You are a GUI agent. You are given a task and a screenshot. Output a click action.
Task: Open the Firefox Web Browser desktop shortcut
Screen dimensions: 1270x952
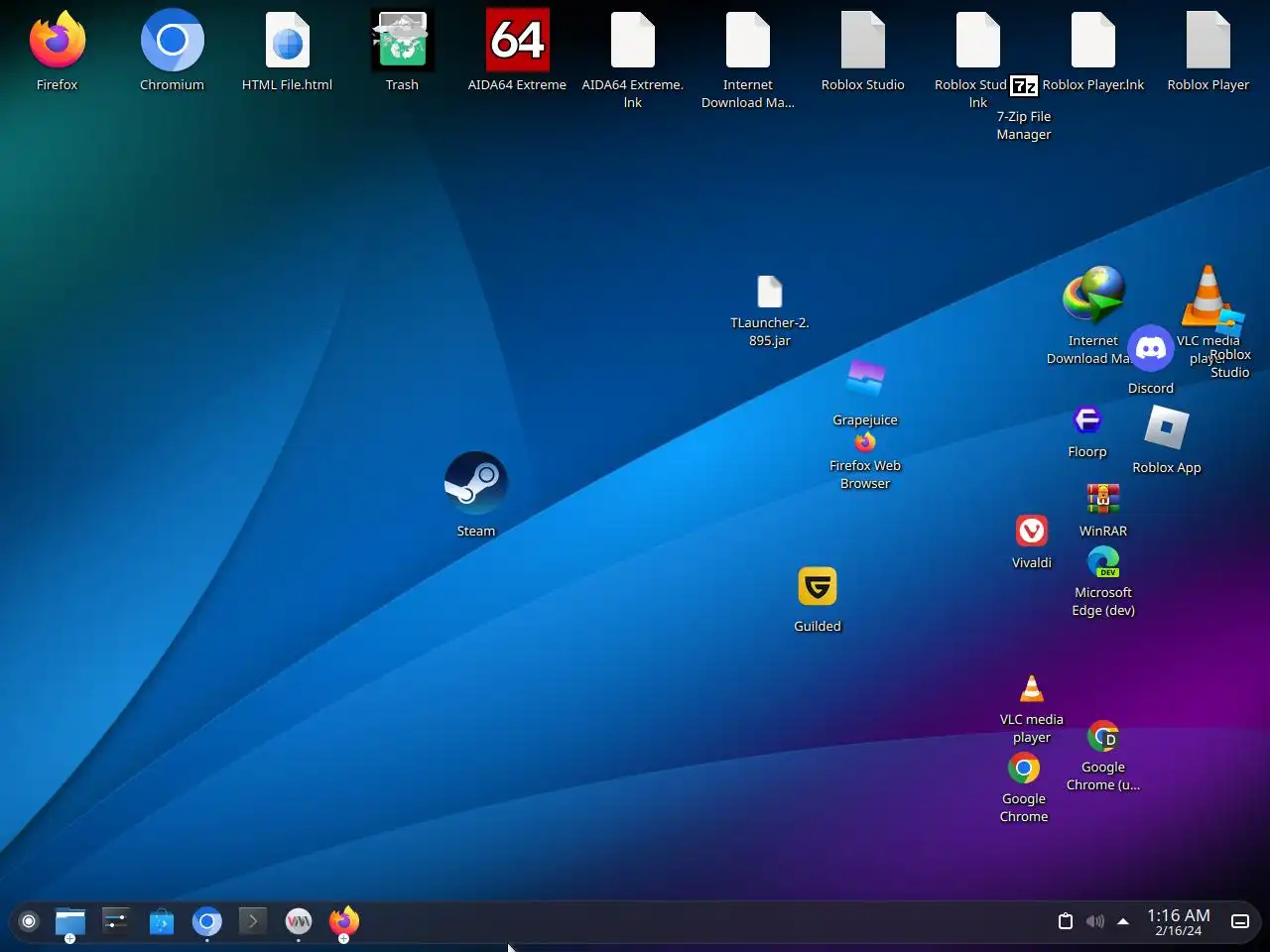click(865, 442)
